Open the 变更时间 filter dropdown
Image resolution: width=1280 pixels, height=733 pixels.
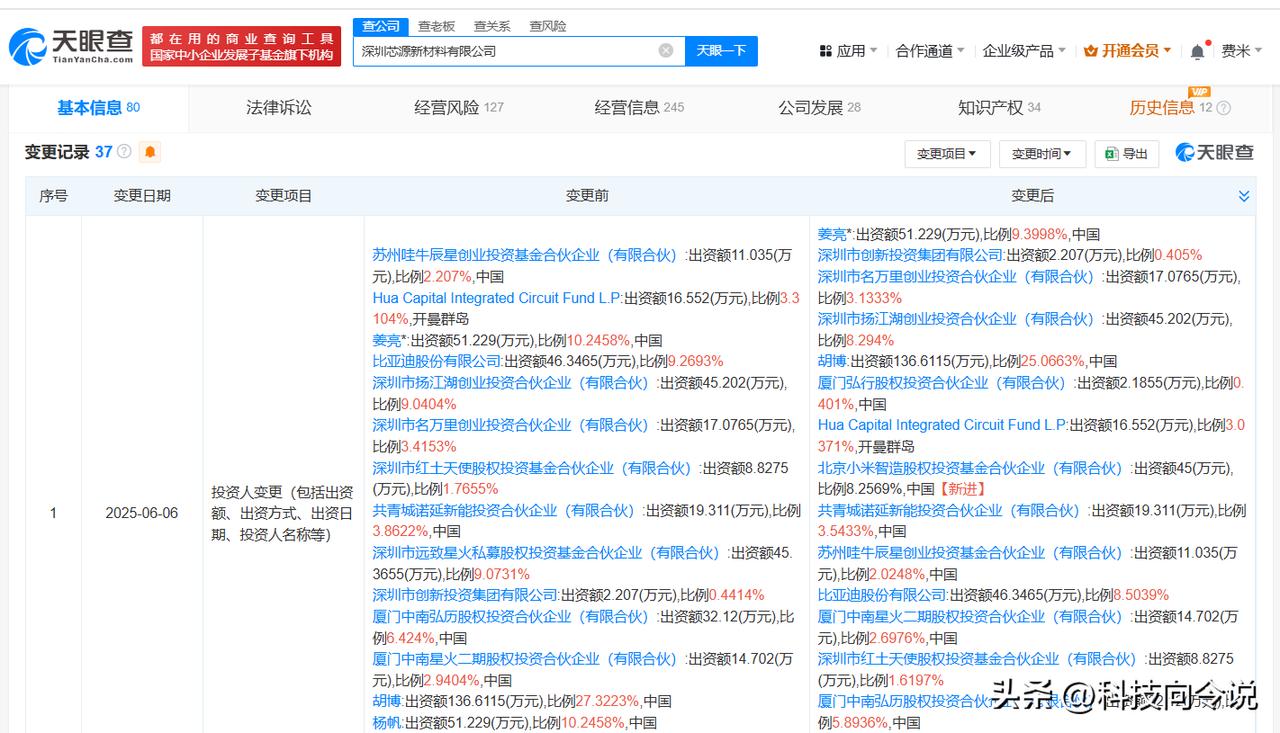point(1040,153)
